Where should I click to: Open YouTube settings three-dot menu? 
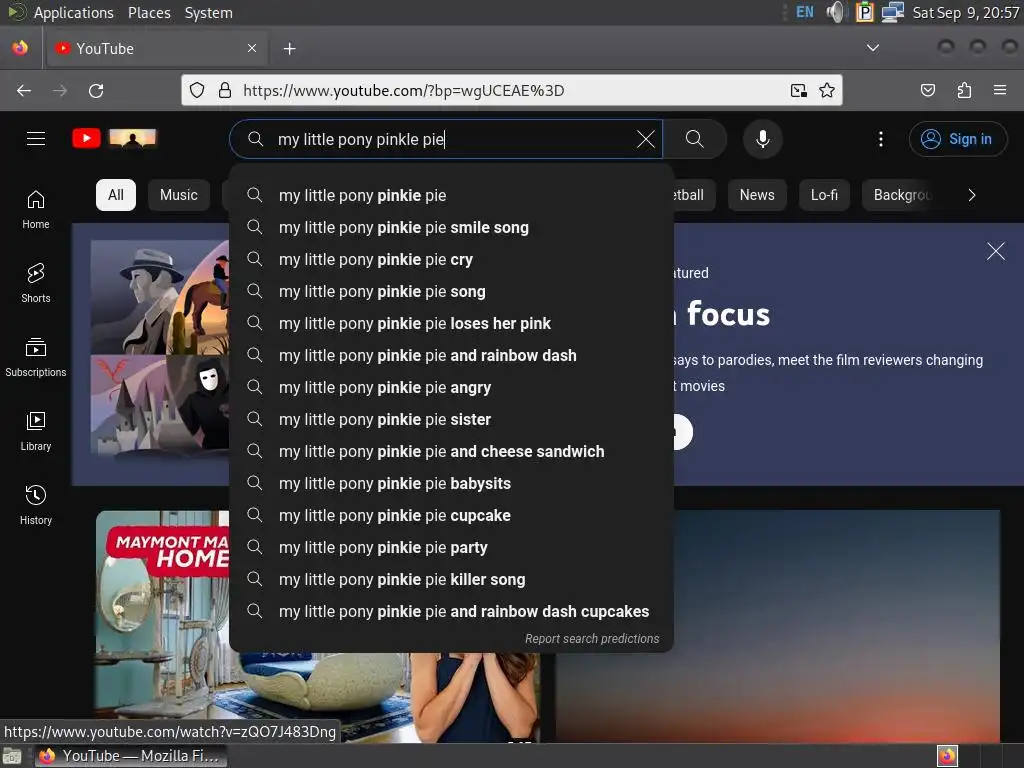pos(880,139)
